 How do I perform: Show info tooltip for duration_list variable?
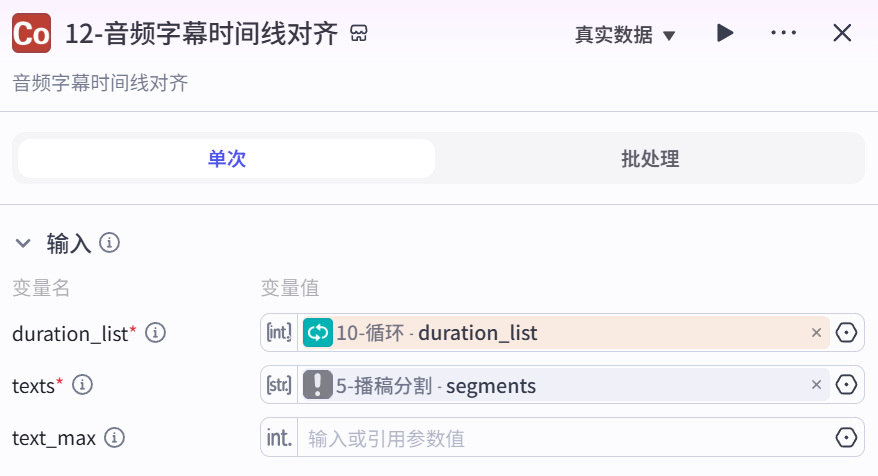point(155,333)
